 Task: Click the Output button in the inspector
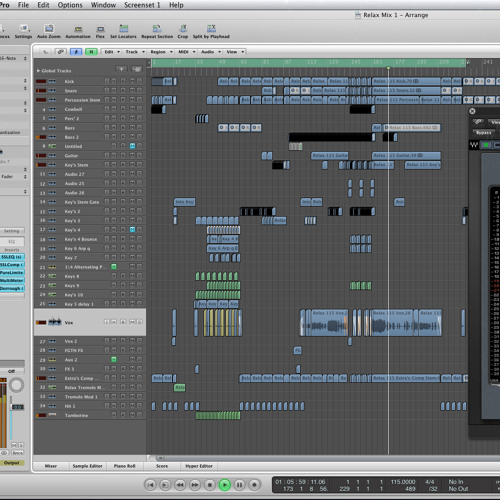[x=12, y=463]
